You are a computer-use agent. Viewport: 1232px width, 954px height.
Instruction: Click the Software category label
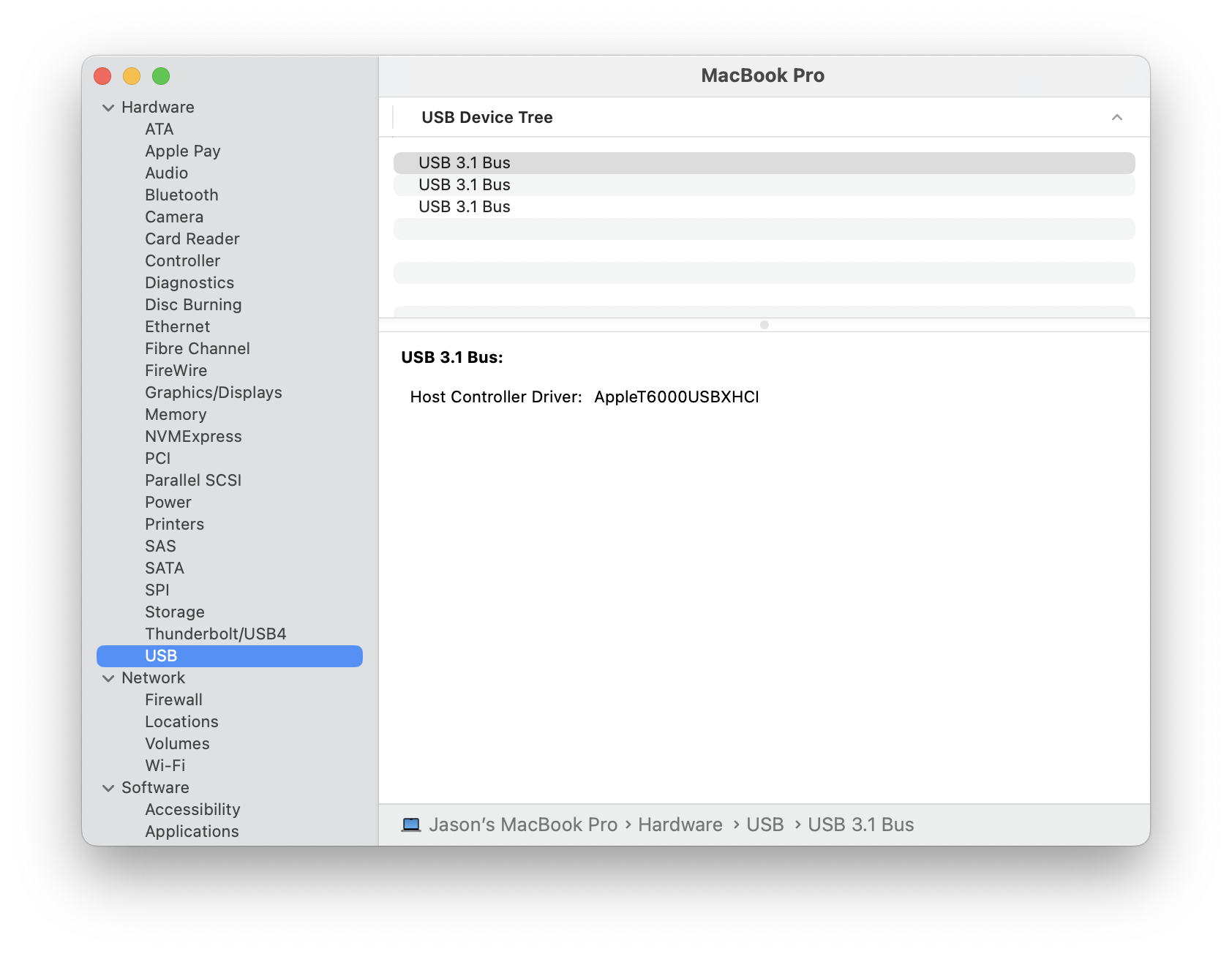(x=155, y=788)
